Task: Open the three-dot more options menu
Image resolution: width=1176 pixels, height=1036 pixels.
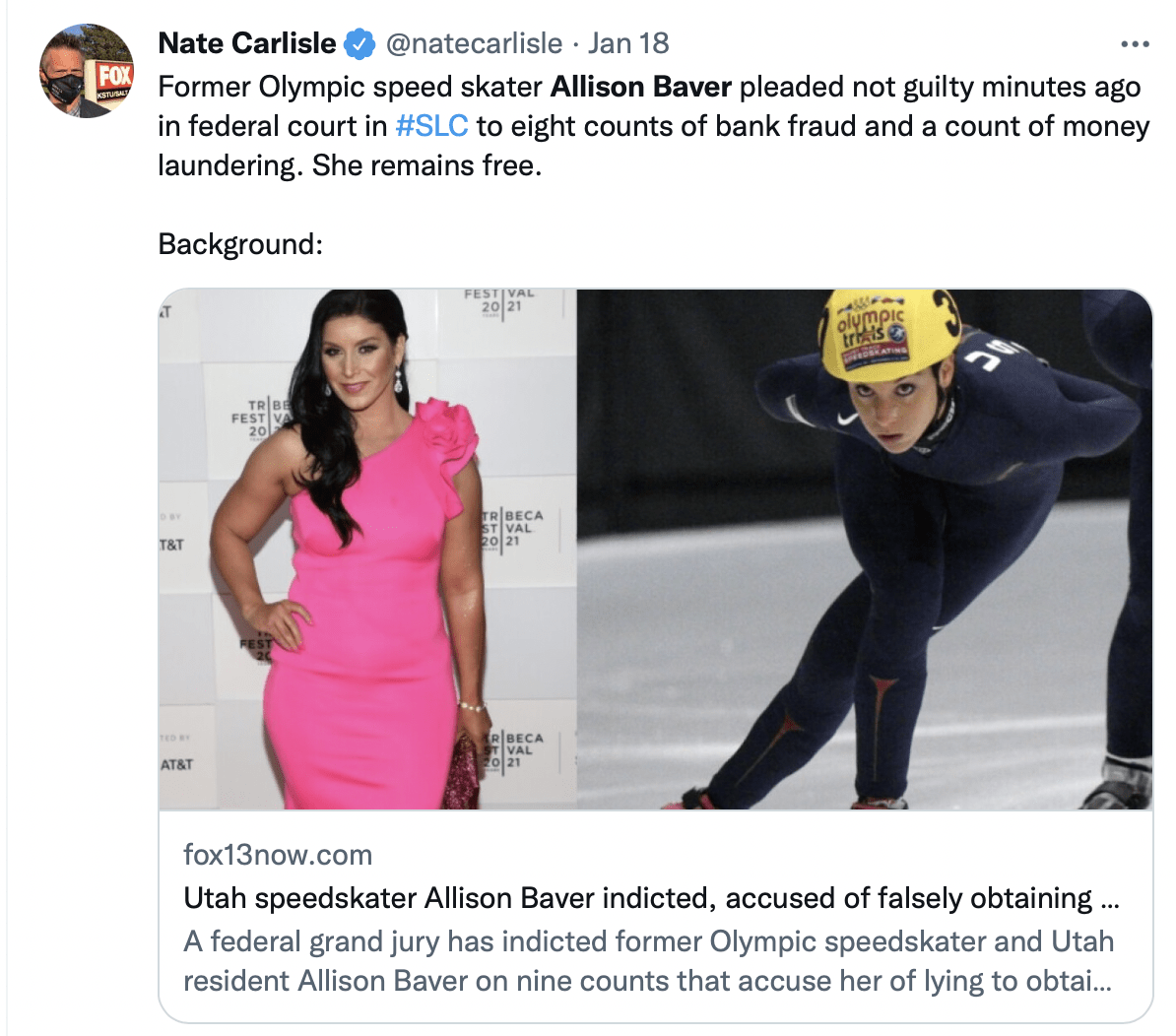Action: point(1135,44)
